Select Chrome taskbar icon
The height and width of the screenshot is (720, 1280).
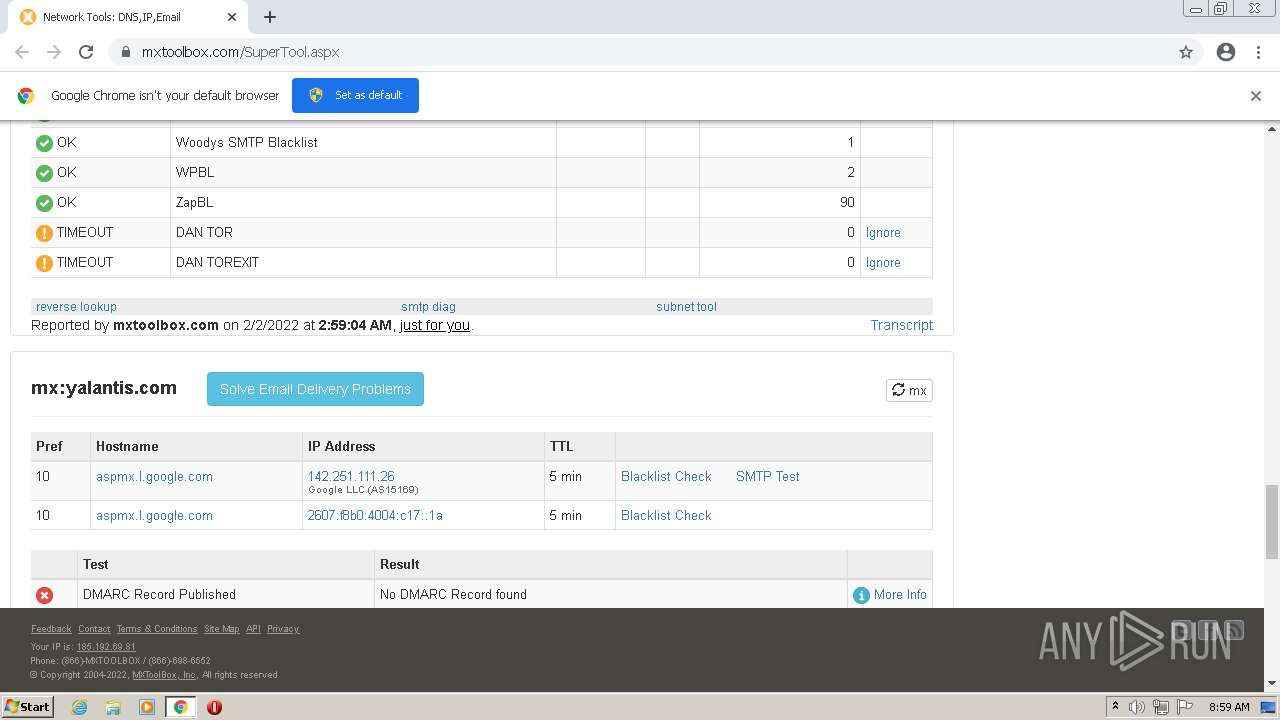click(180, 707)
